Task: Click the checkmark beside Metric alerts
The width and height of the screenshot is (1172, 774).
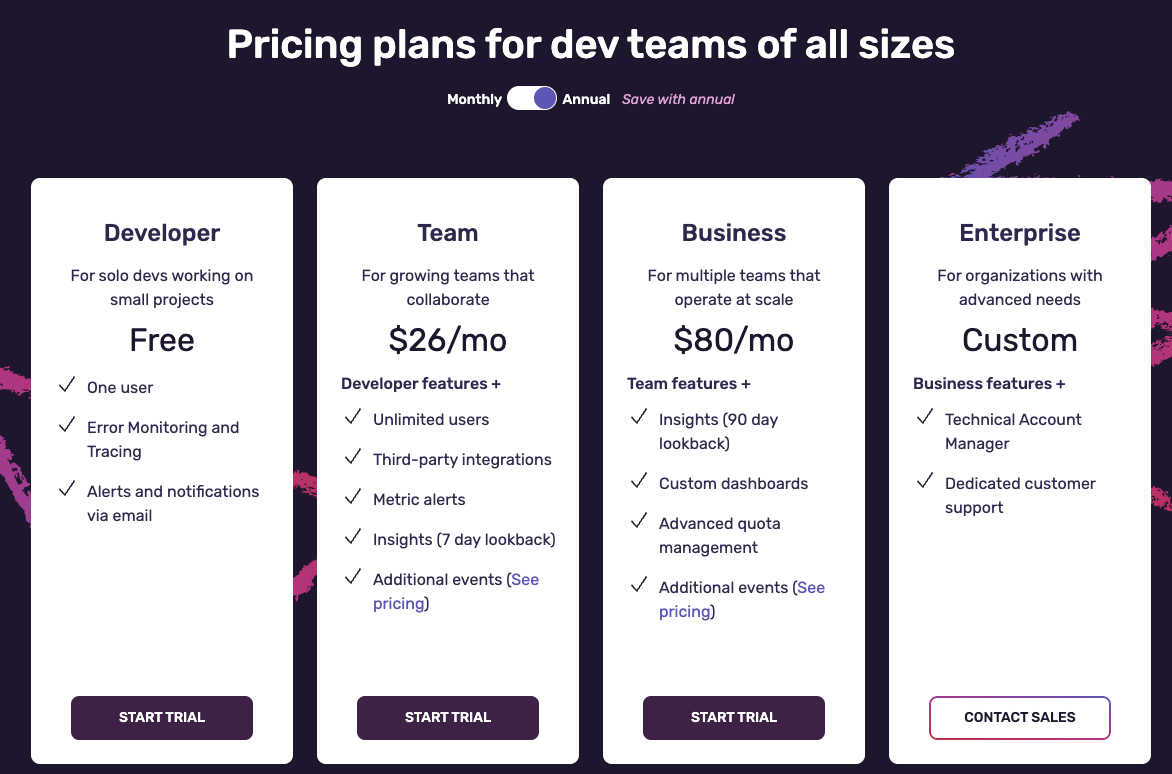Action: tap(353, 497)
